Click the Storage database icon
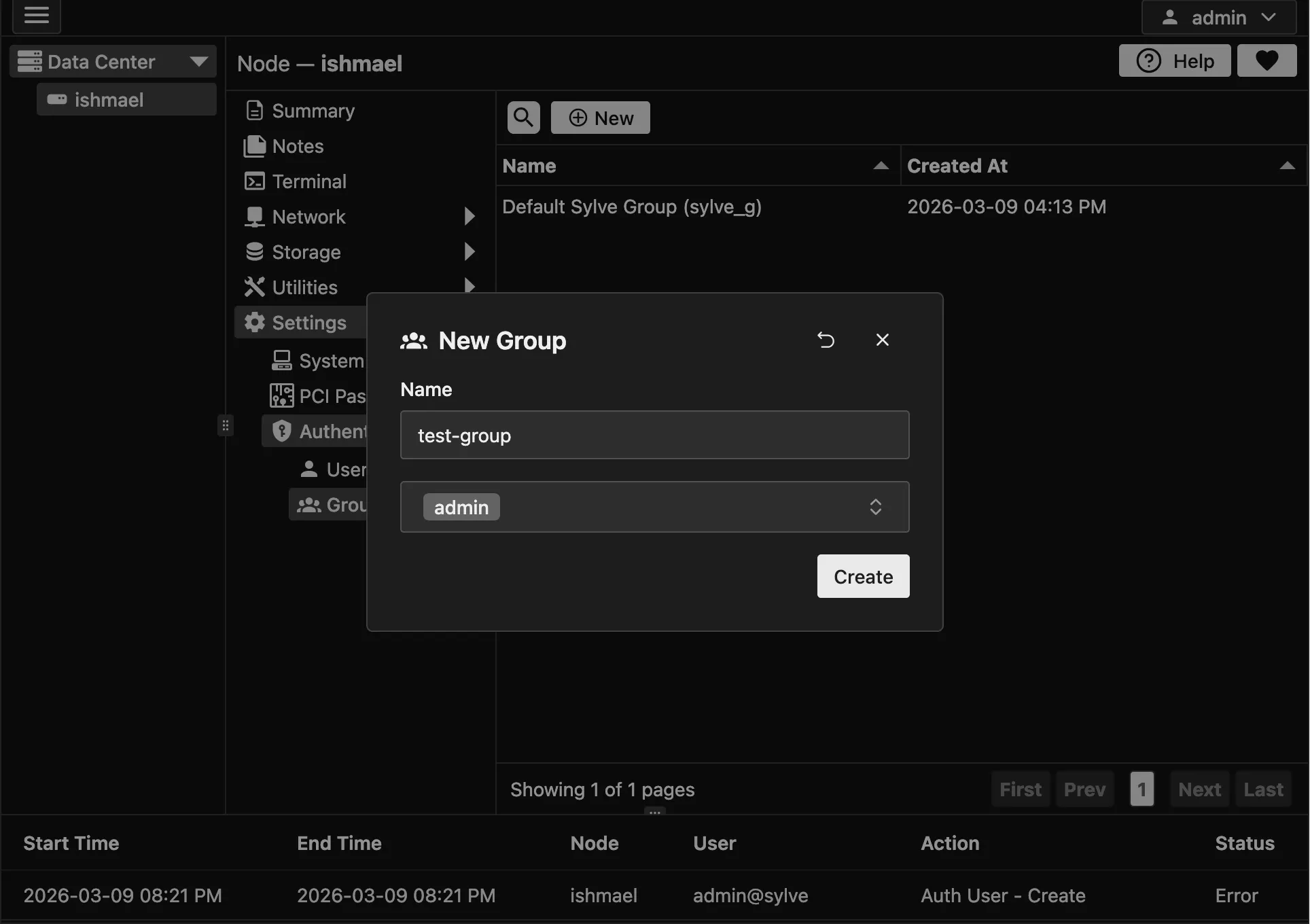The image size is (1310, 924). point(254,251)
